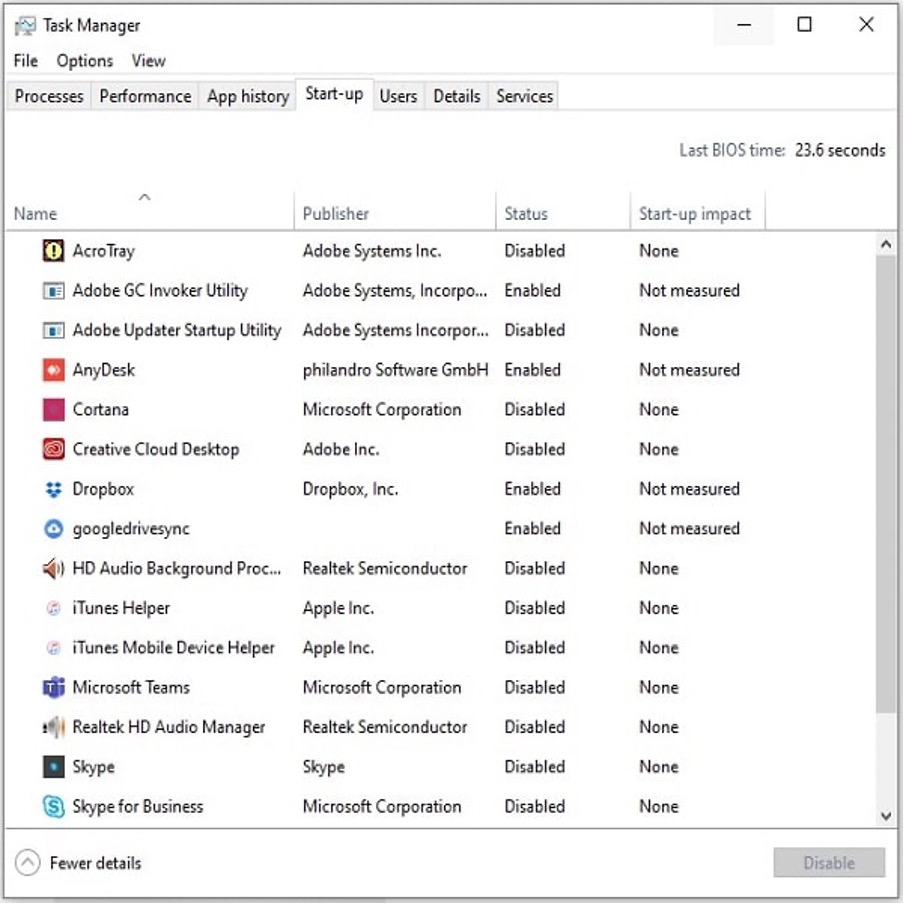Click the Cortana icon
Screen dimensions: 904x904
pyautogui.click(x=54, y=409)
